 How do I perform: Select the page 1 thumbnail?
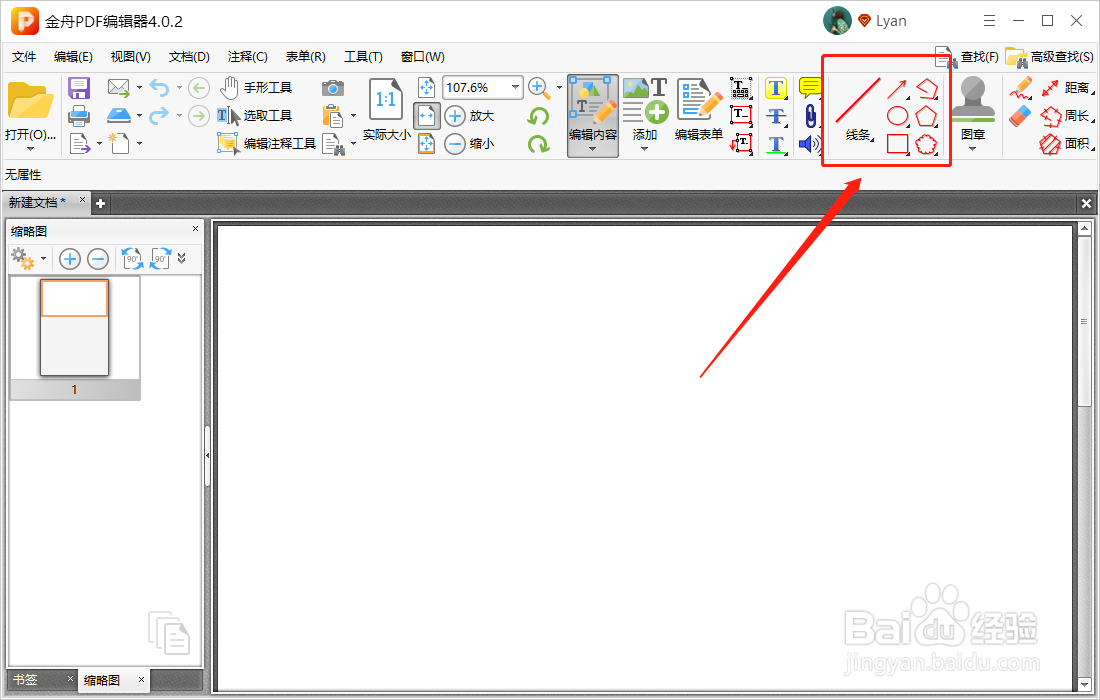point(74,328)
